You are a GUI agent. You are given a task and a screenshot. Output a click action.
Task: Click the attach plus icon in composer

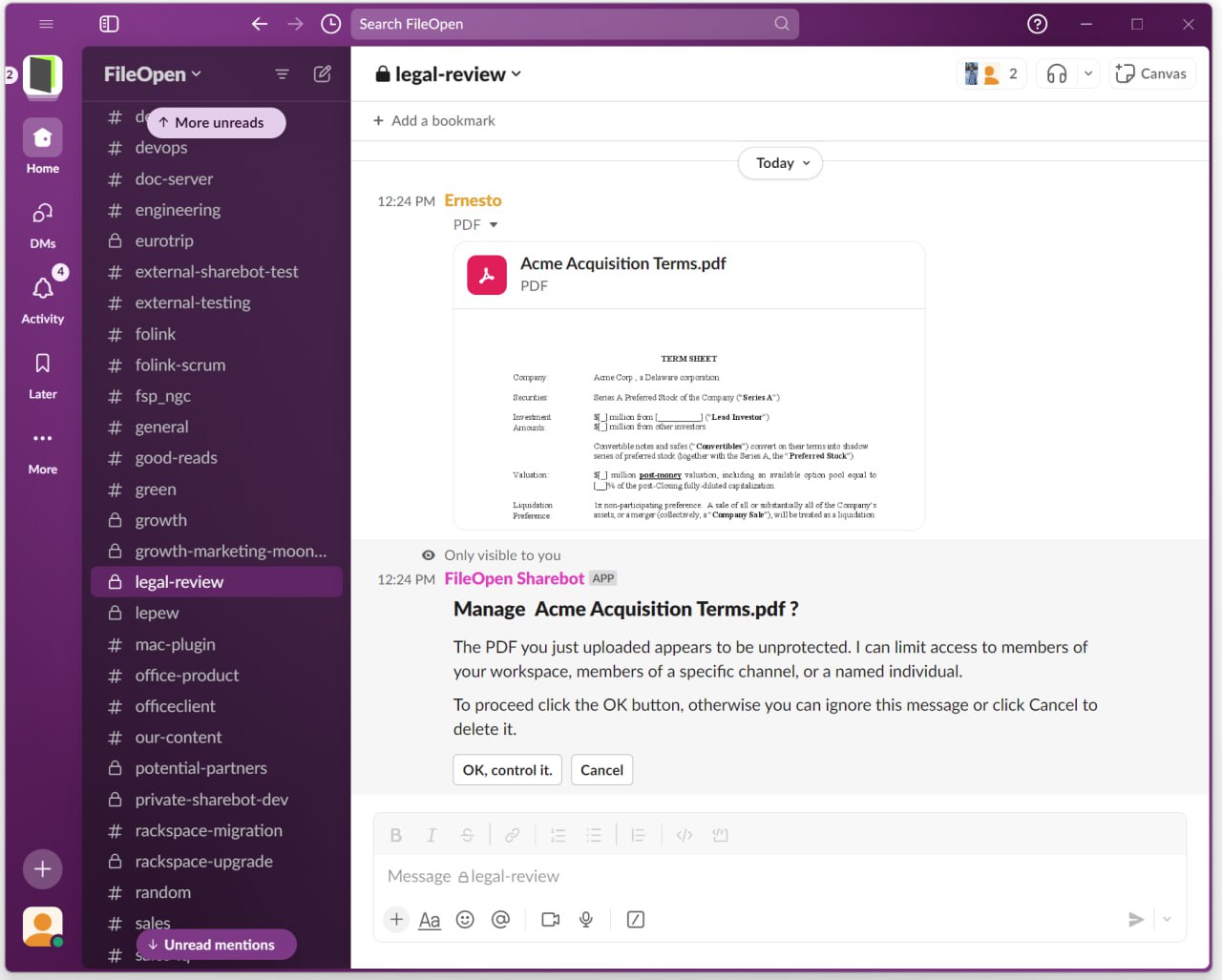(396, 919)
